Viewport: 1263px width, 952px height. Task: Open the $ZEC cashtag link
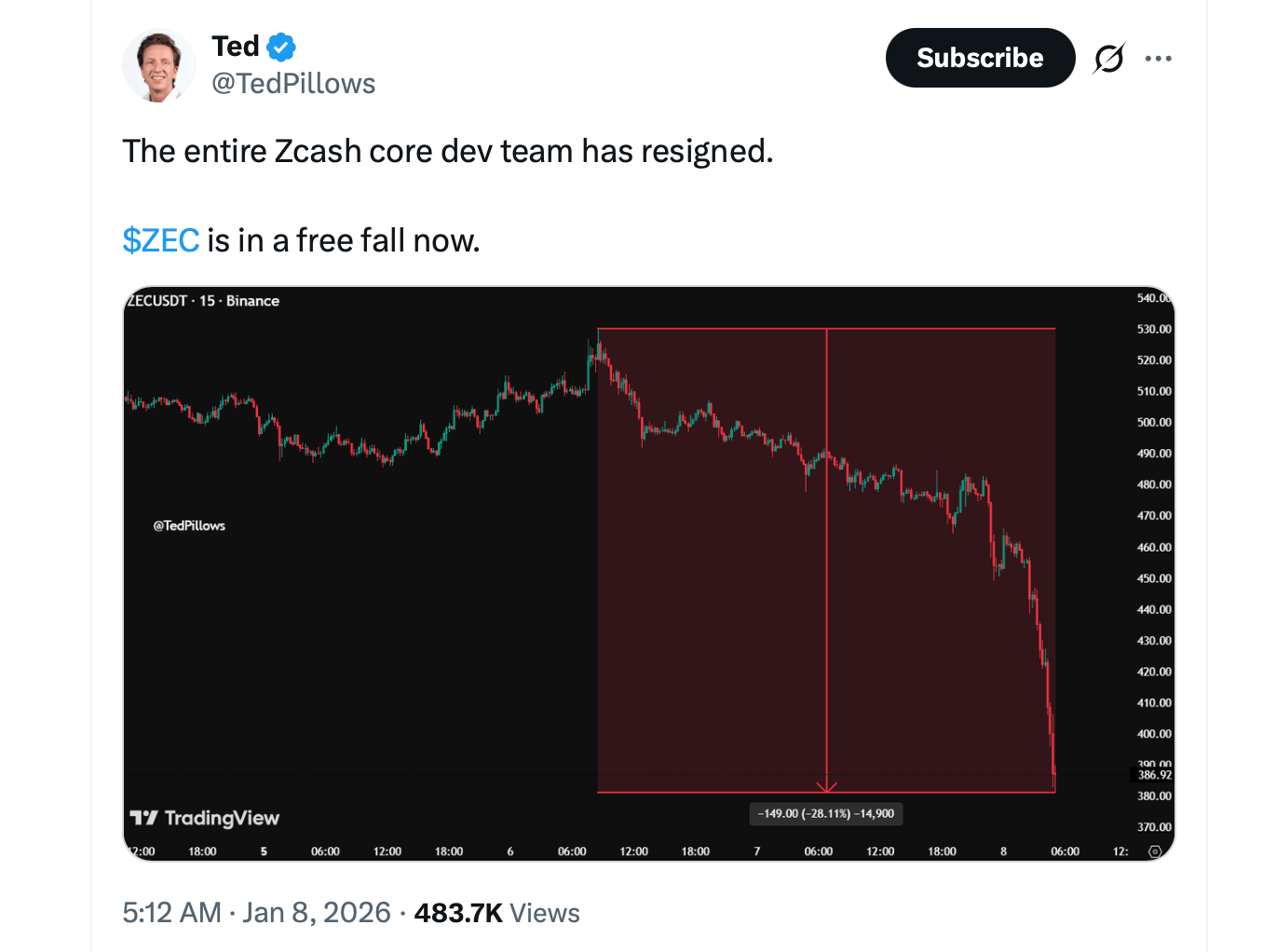click(160, 240)
